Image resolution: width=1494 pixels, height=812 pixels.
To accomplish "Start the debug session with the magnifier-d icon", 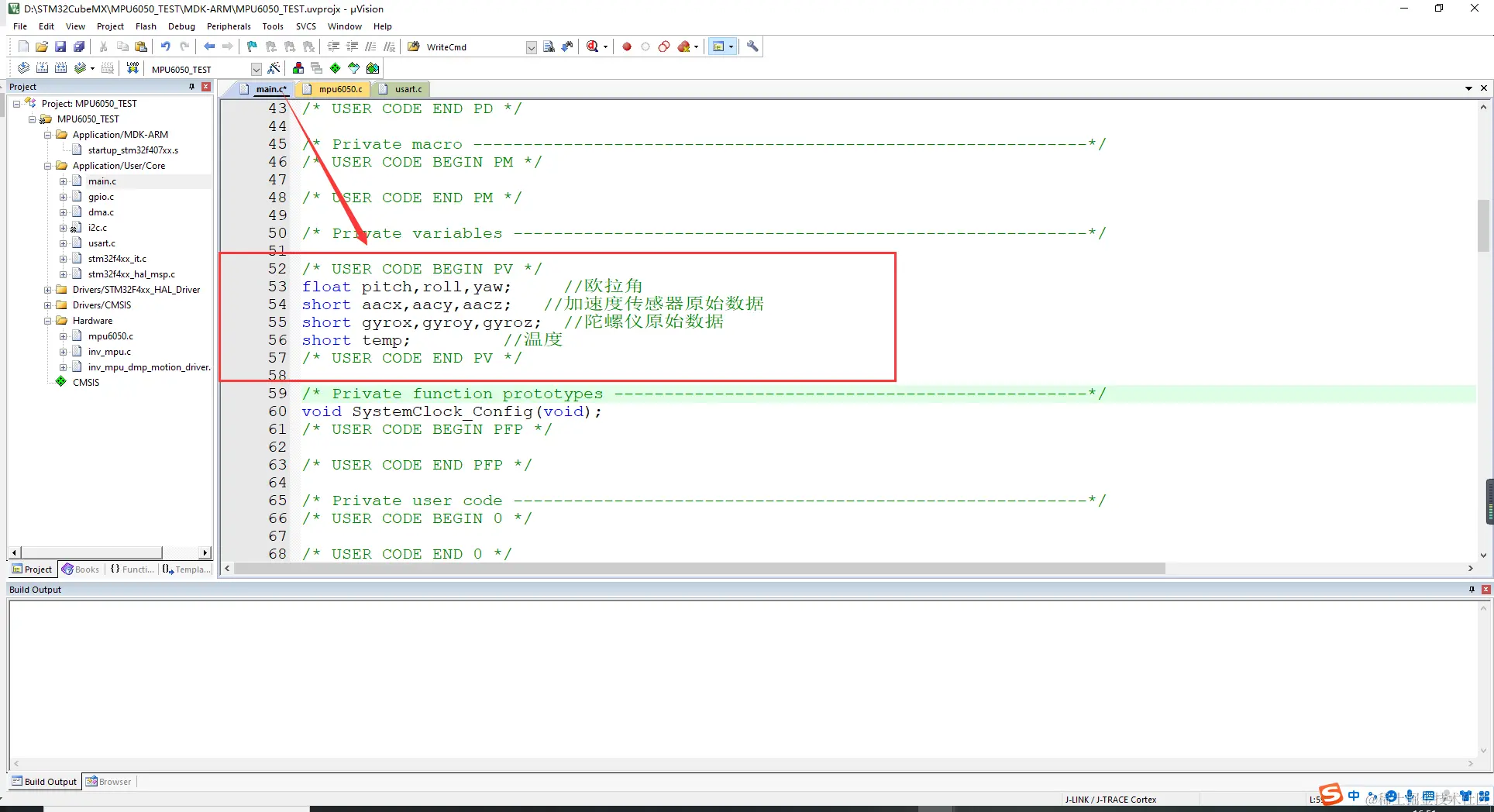I will pos(593,46).
